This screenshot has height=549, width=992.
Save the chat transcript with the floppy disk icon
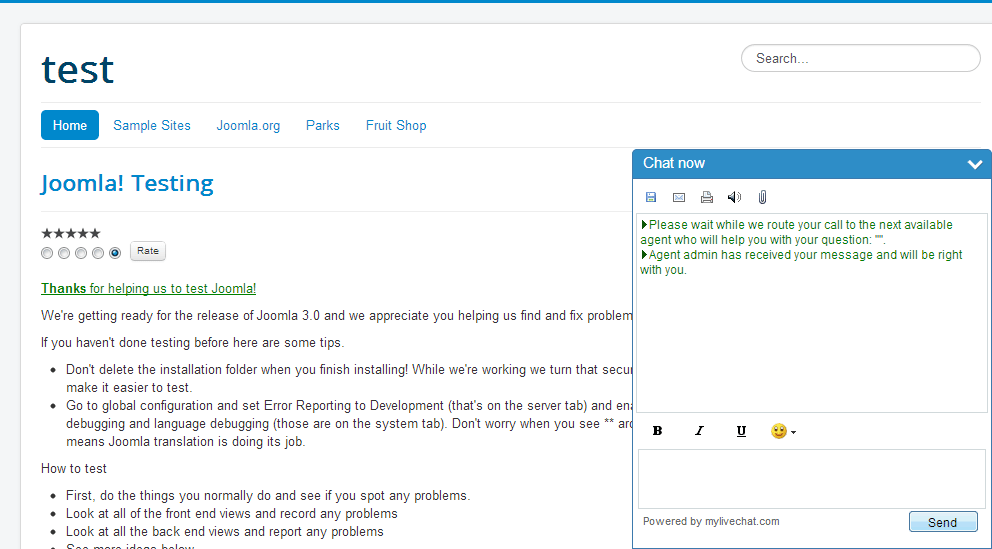pyautogui.click(x=650, y=197)
